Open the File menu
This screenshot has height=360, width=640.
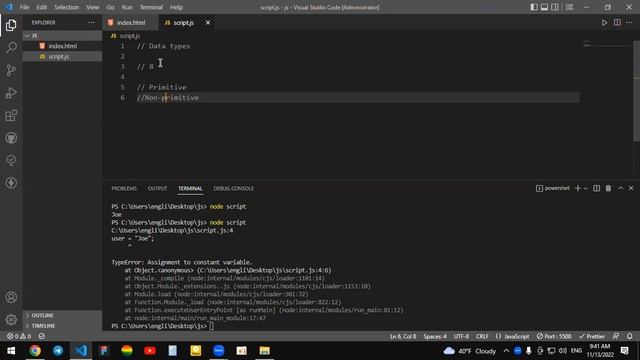(24, 7)
